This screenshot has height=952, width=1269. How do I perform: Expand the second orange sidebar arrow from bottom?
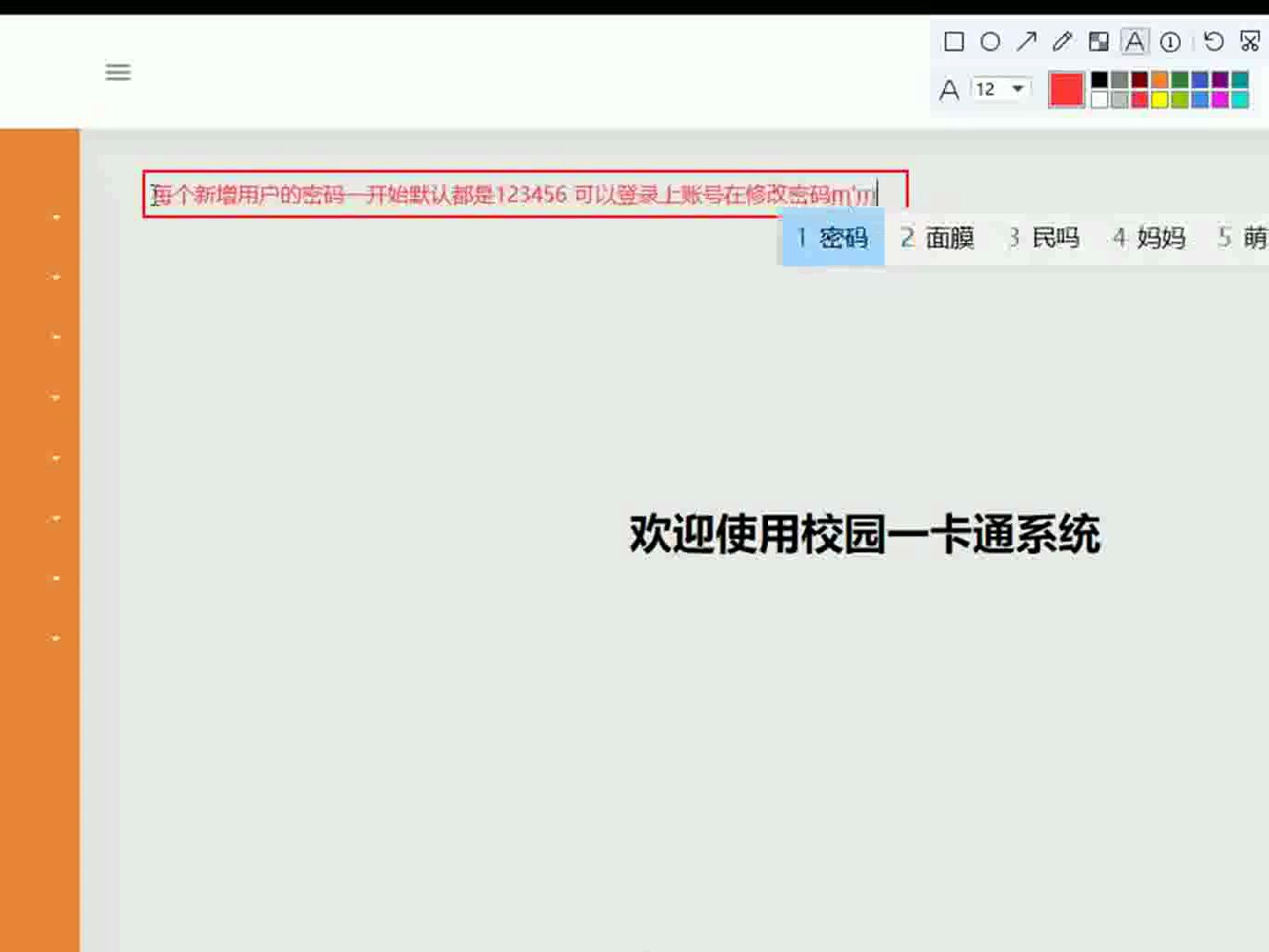(56, 578)
